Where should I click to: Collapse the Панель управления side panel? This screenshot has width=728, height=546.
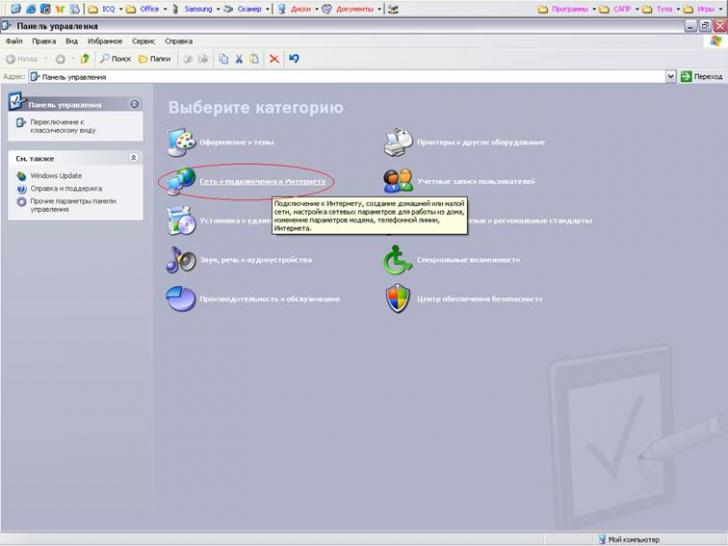134,104
